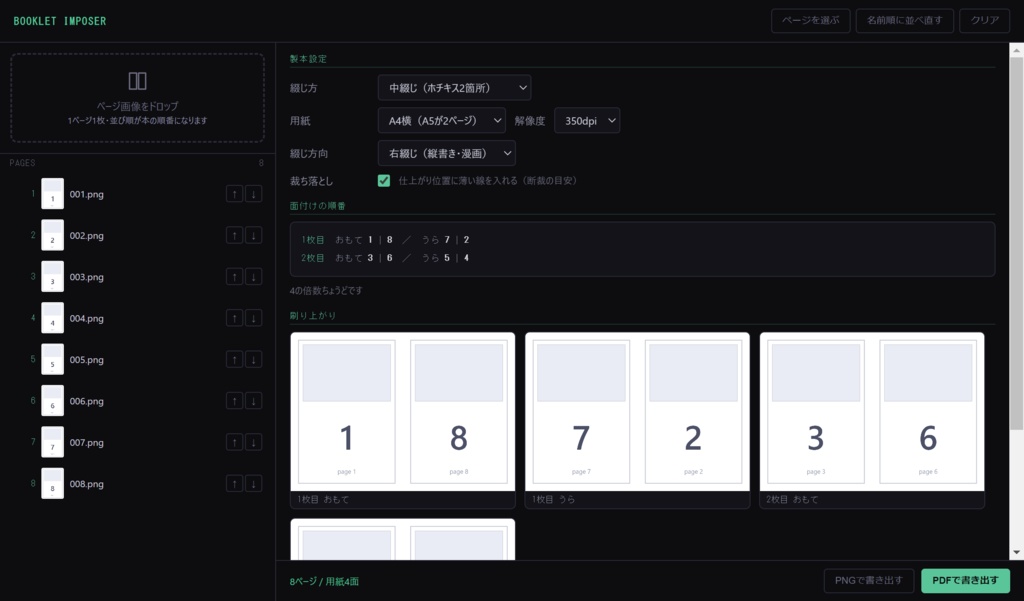Move 002.png down one position
The height and width of the screenshot is (601, 1024).
tap(253, 235)
